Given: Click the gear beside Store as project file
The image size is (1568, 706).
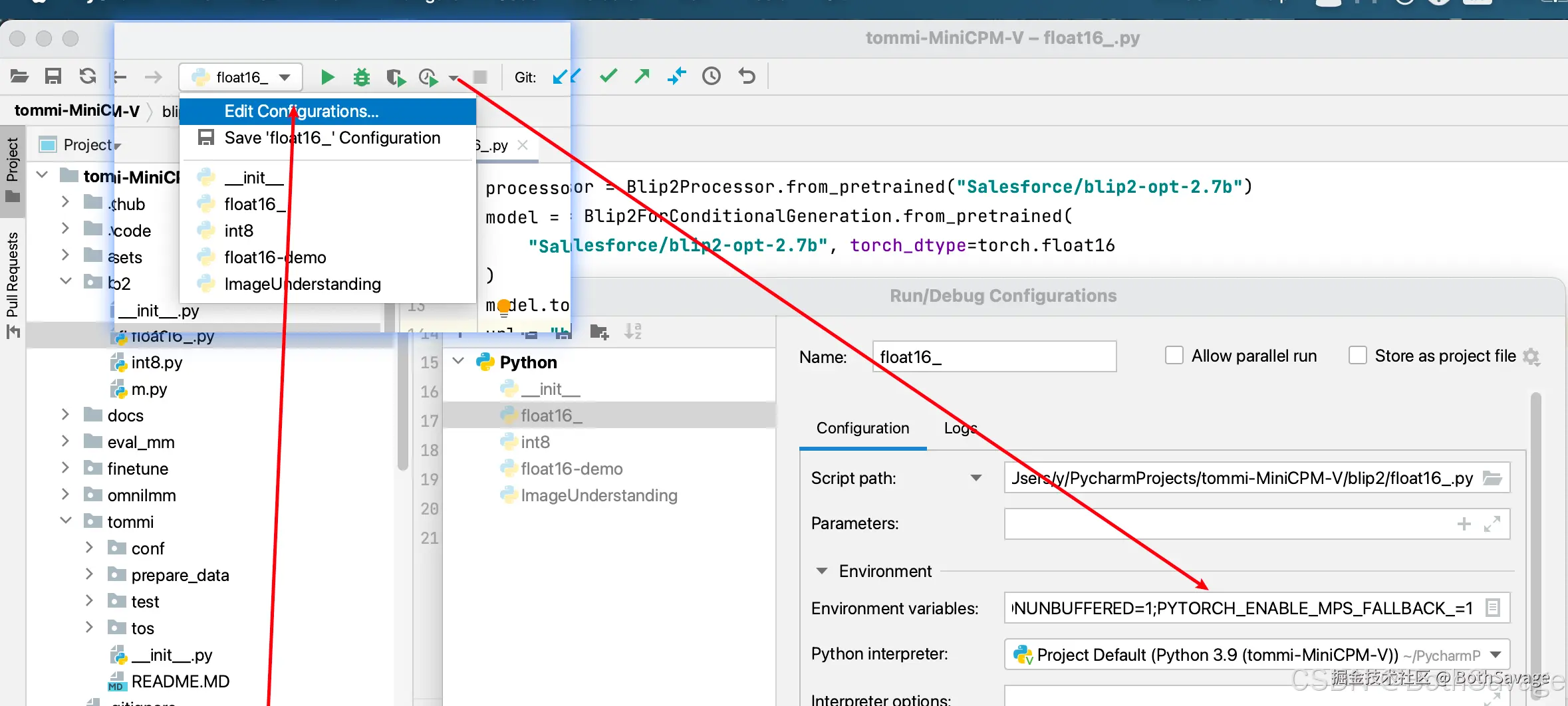Looking at the screenshot, I should point(1531,357).
